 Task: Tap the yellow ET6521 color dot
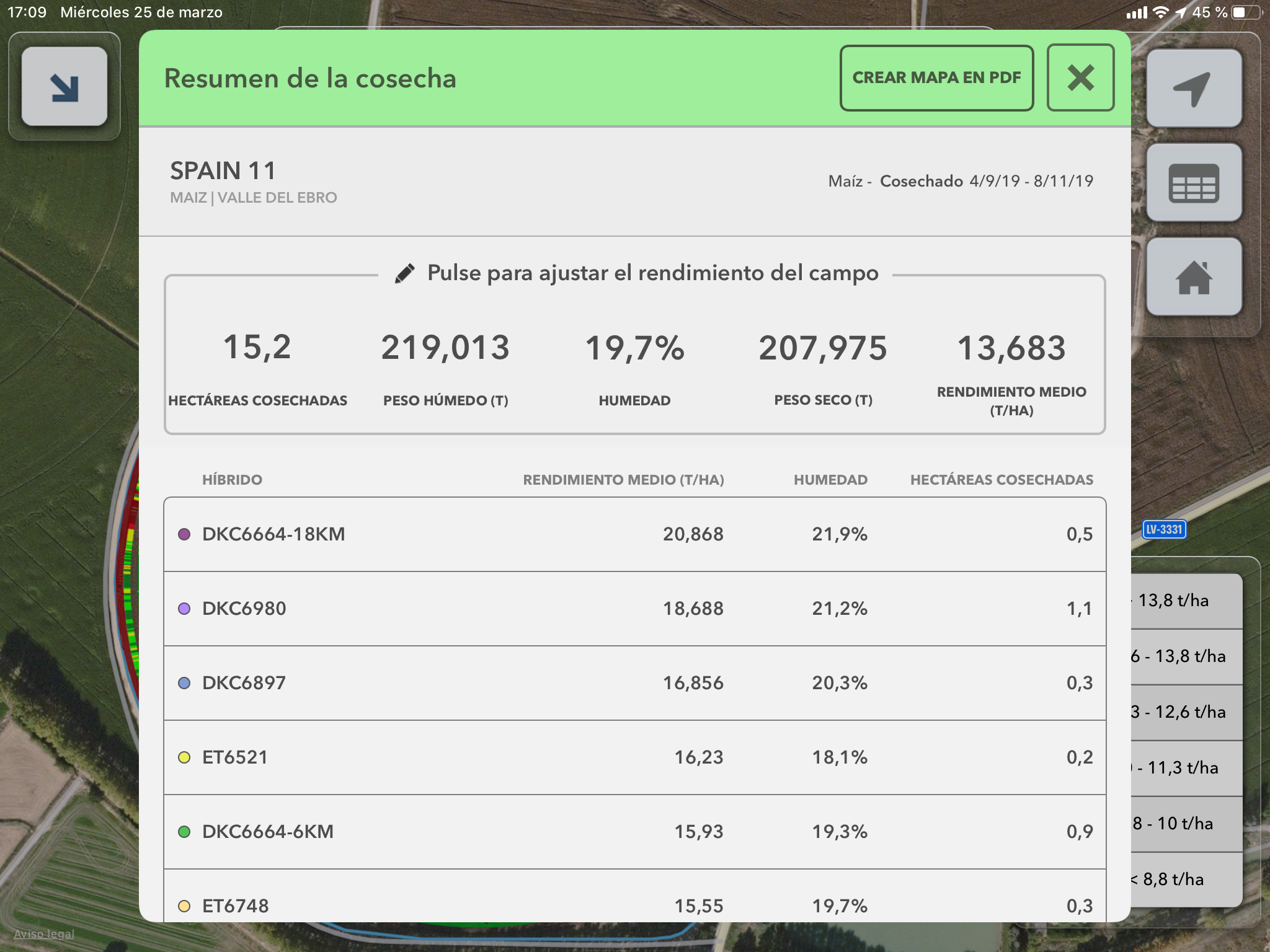184,757
